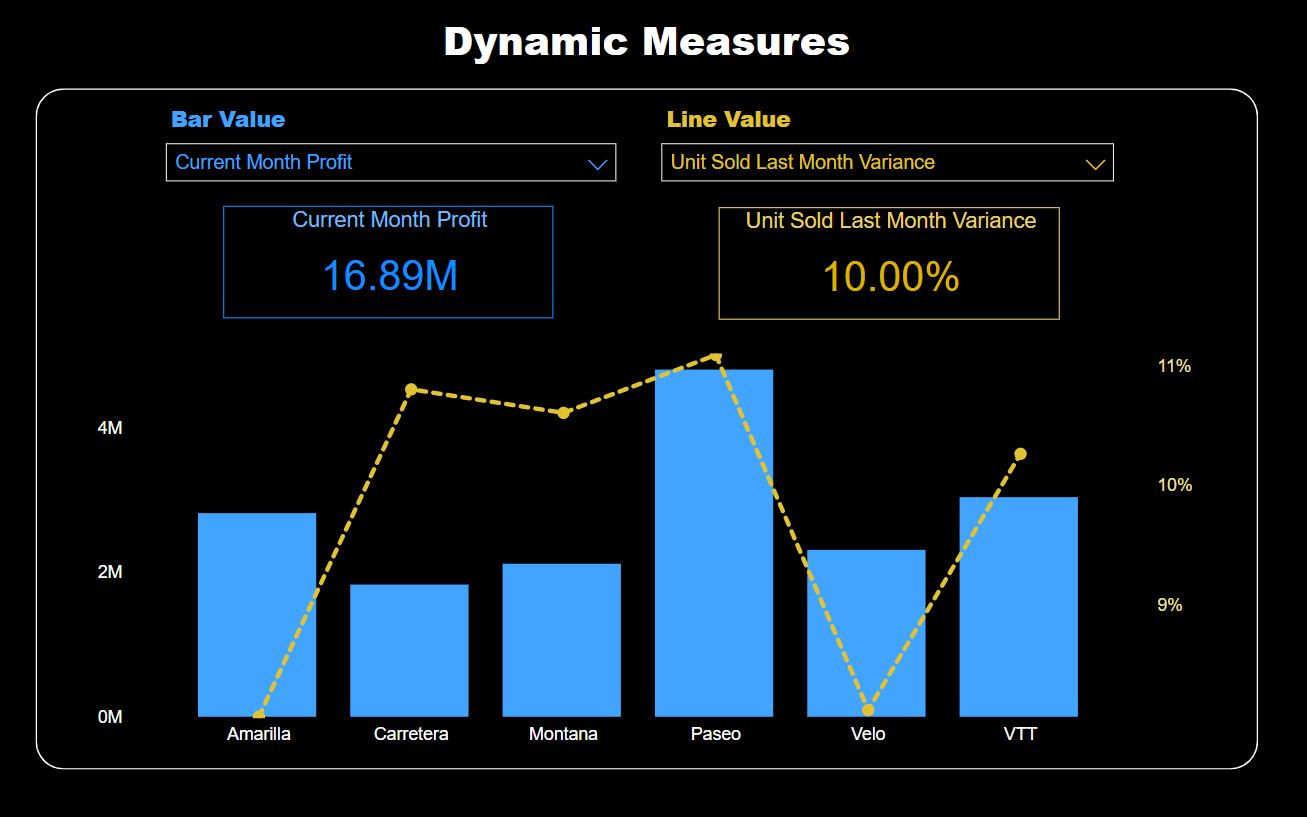1307x817 pixels.
Task: Click the Line Value heading
Action: coord(729,119)
